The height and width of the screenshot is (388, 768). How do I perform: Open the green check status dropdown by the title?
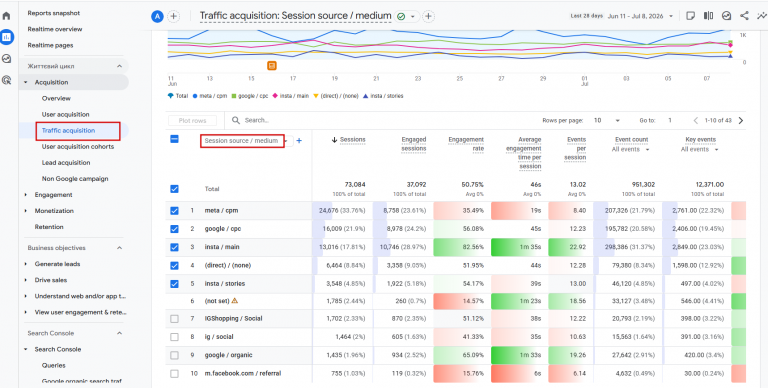[x=407, y=16]
